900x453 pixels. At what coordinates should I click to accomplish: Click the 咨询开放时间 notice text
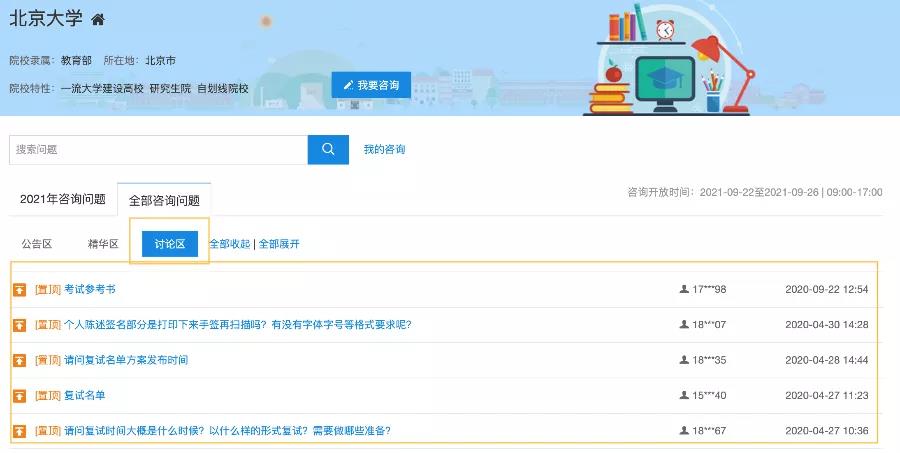coord(755,192)
